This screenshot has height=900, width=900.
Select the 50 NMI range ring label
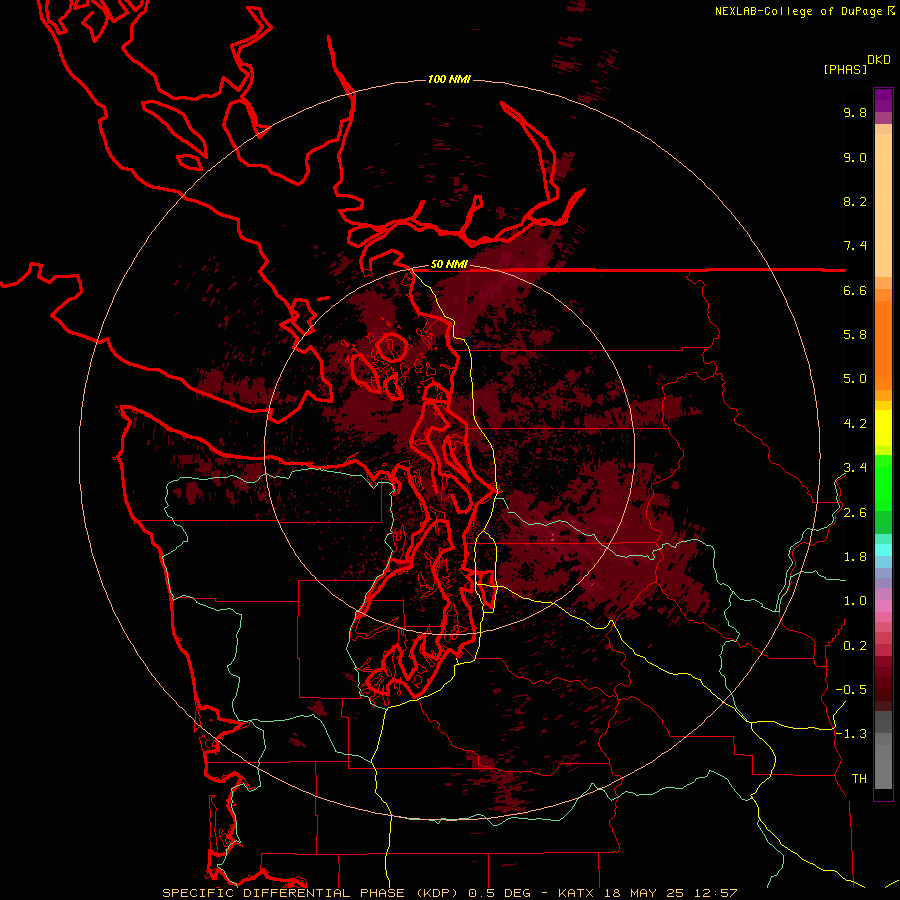(449, 265)
